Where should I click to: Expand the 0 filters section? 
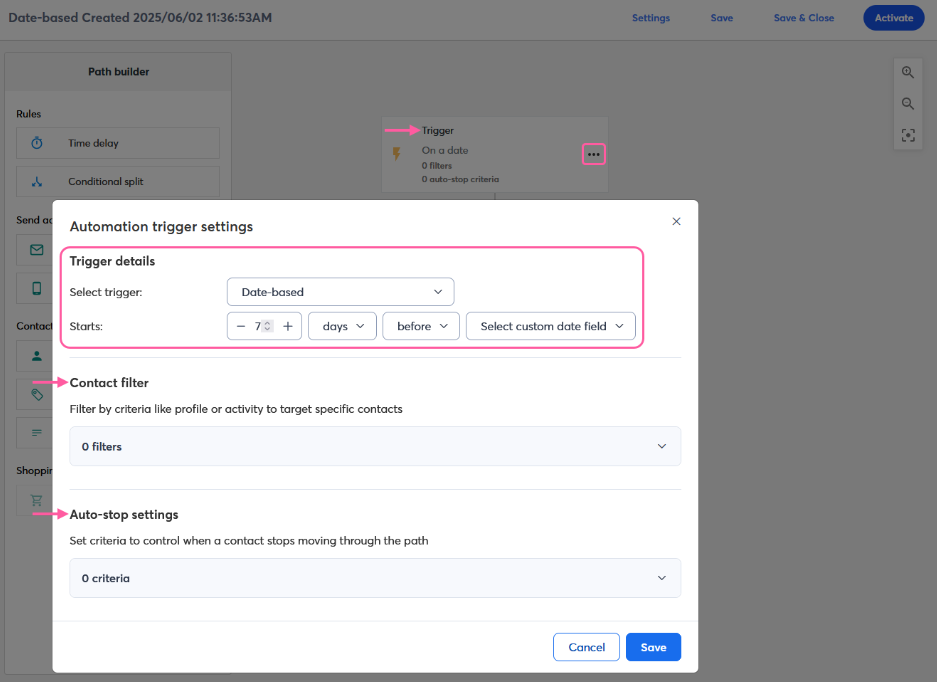[375, 446]
